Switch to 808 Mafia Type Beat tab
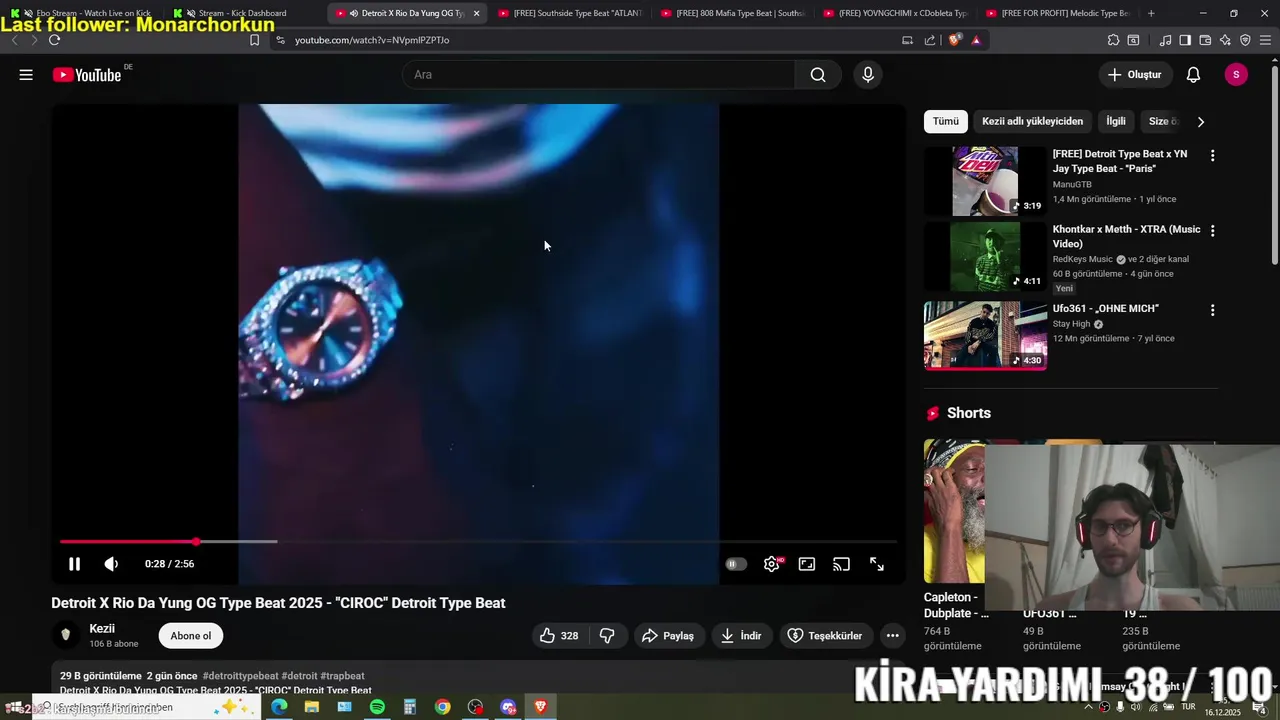Image resolution: width=1280 pixels, height=720 pixels. pyautogui.click(x=732, y=13)
